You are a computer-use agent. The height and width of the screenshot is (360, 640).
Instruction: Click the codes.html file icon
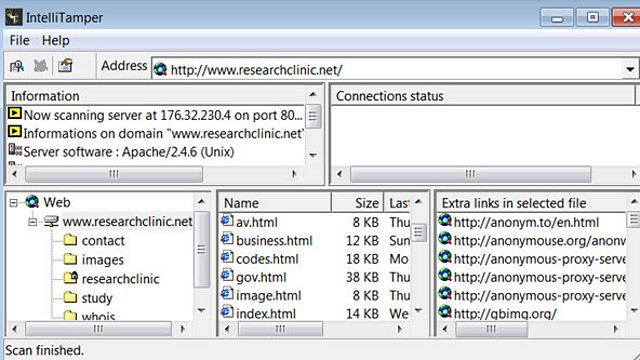click(x=227, y=257)
